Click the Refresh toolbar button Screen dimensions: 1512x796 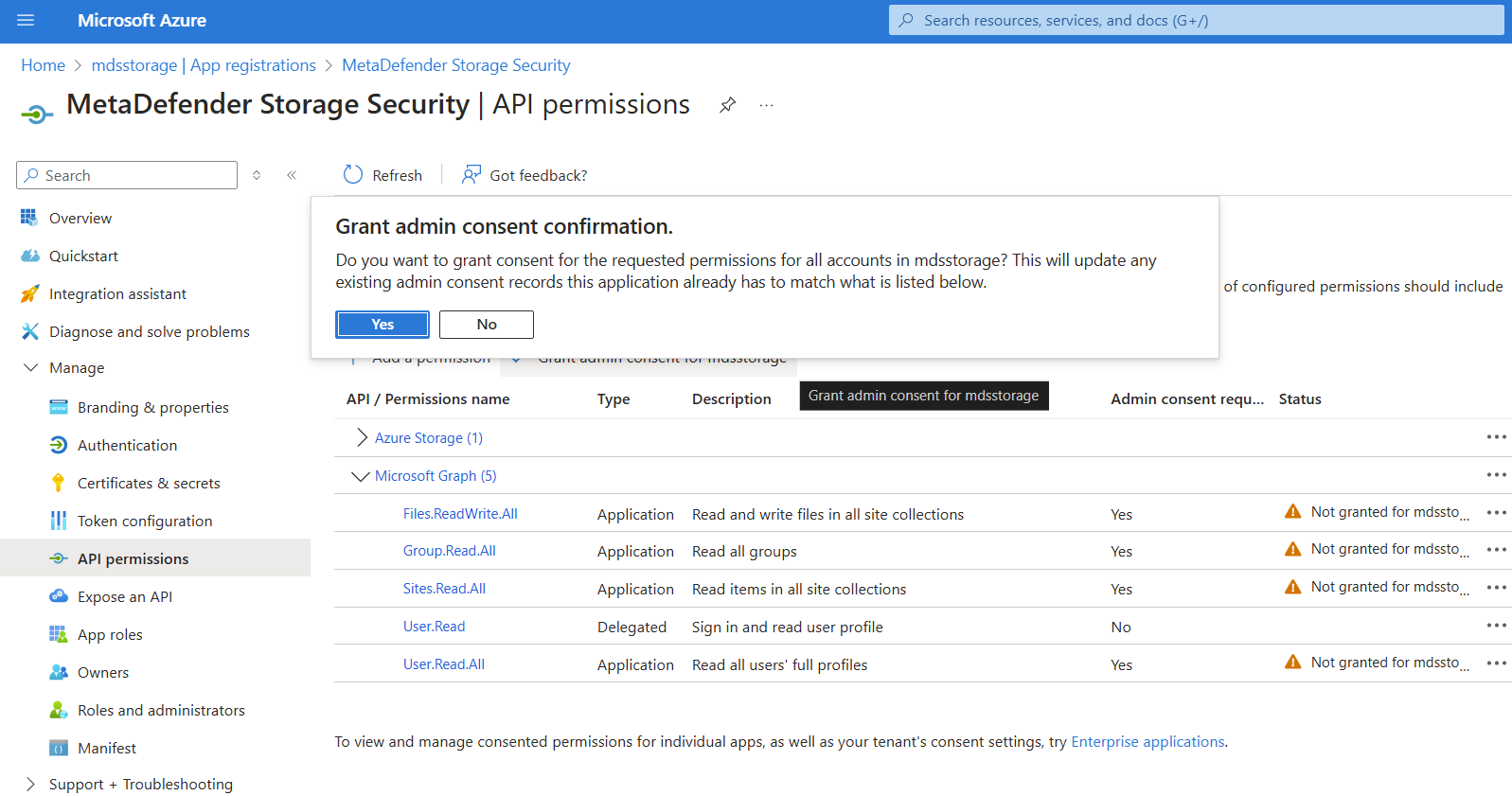[382, 175]
